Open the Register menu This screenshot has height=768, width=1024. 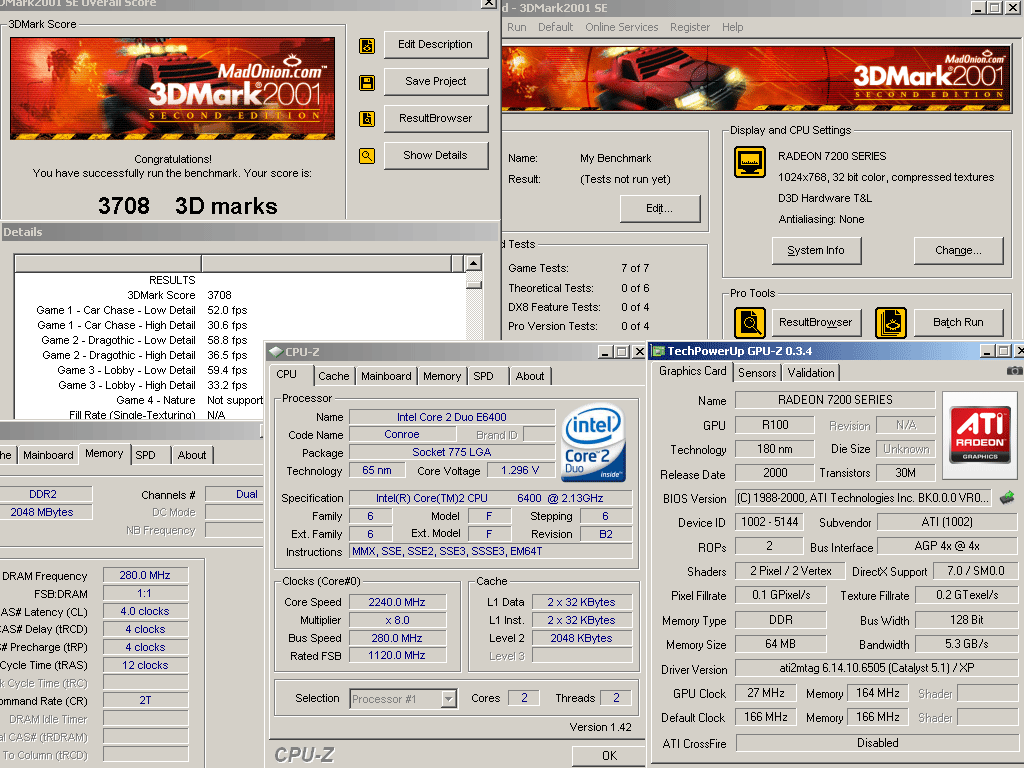[x=690, y=27]
